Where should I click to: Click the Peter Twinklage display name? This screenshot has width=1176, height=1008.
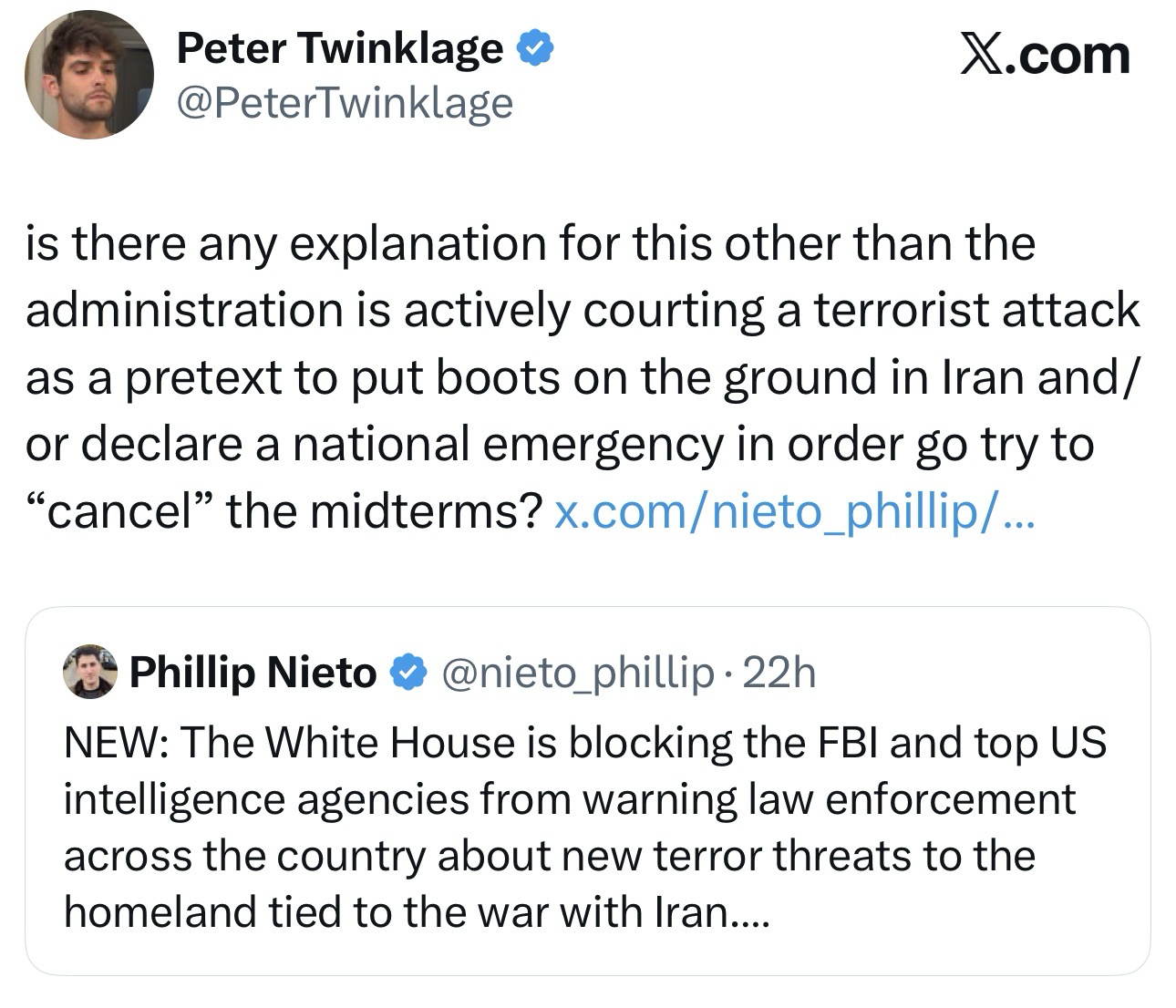tap(339, 49)
